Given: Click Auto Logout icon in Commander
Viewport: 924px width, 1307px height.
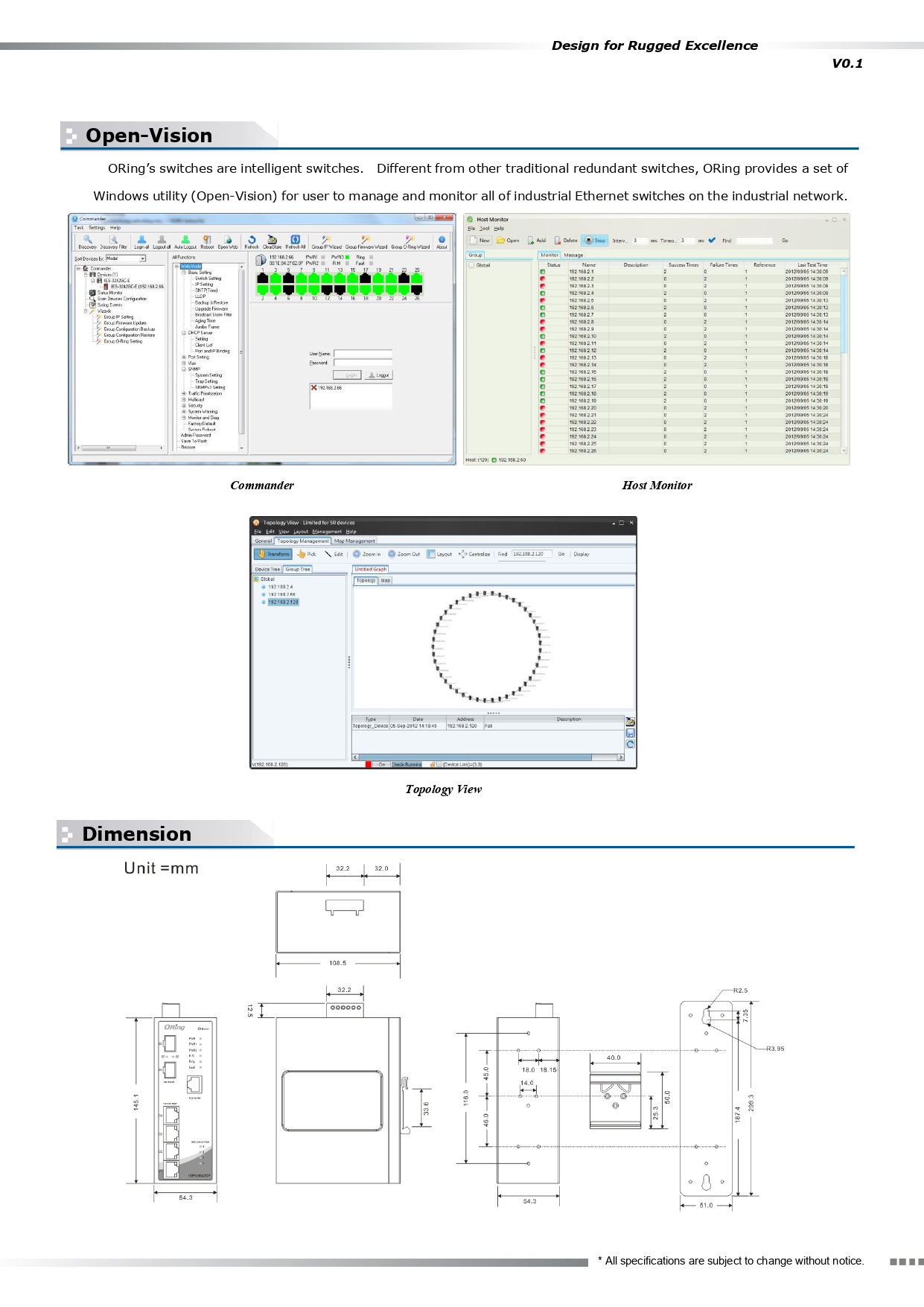Looking at the screenshot, I should pyautogui.click(x=185, y=242).
